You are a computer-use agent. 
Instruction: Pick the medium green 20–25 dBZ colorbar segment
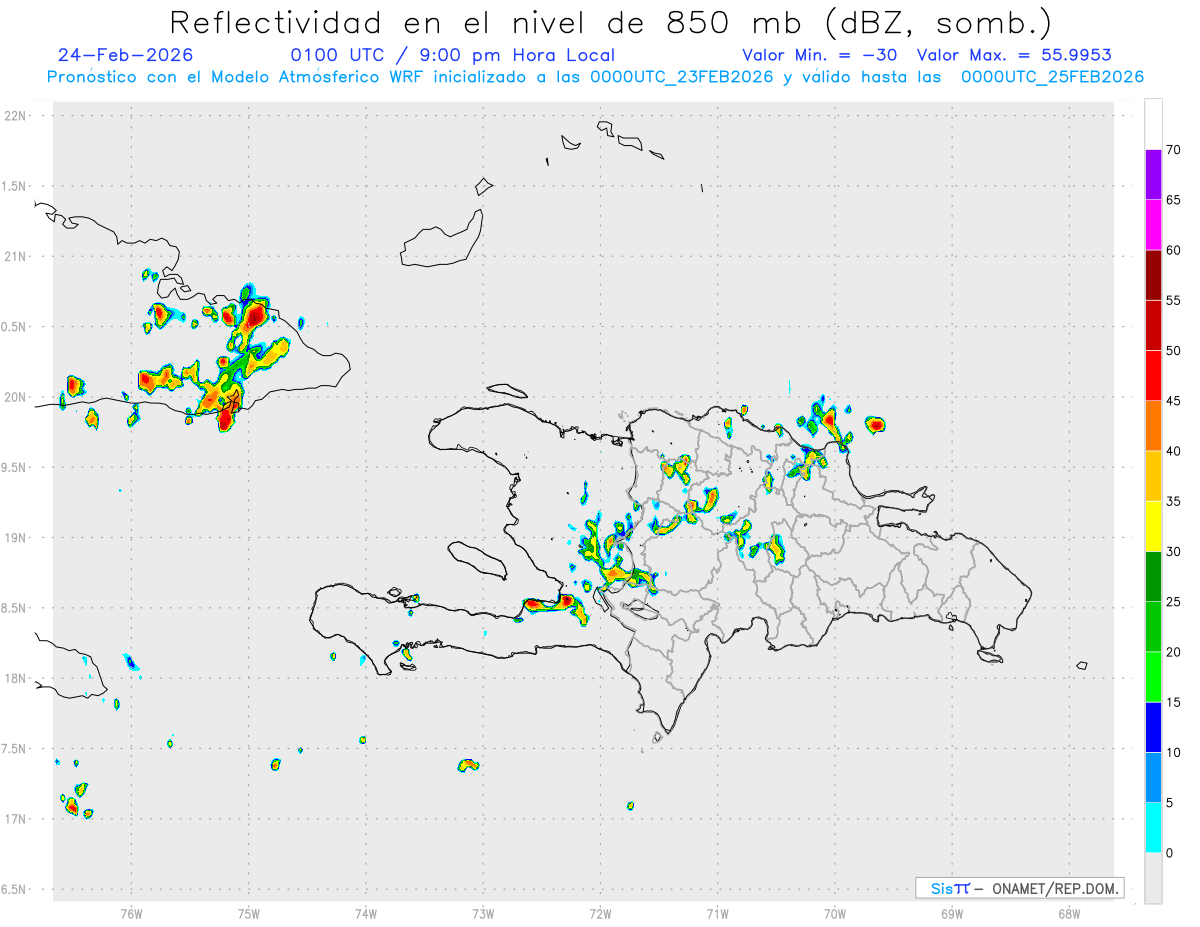[x=1153, y=627]
